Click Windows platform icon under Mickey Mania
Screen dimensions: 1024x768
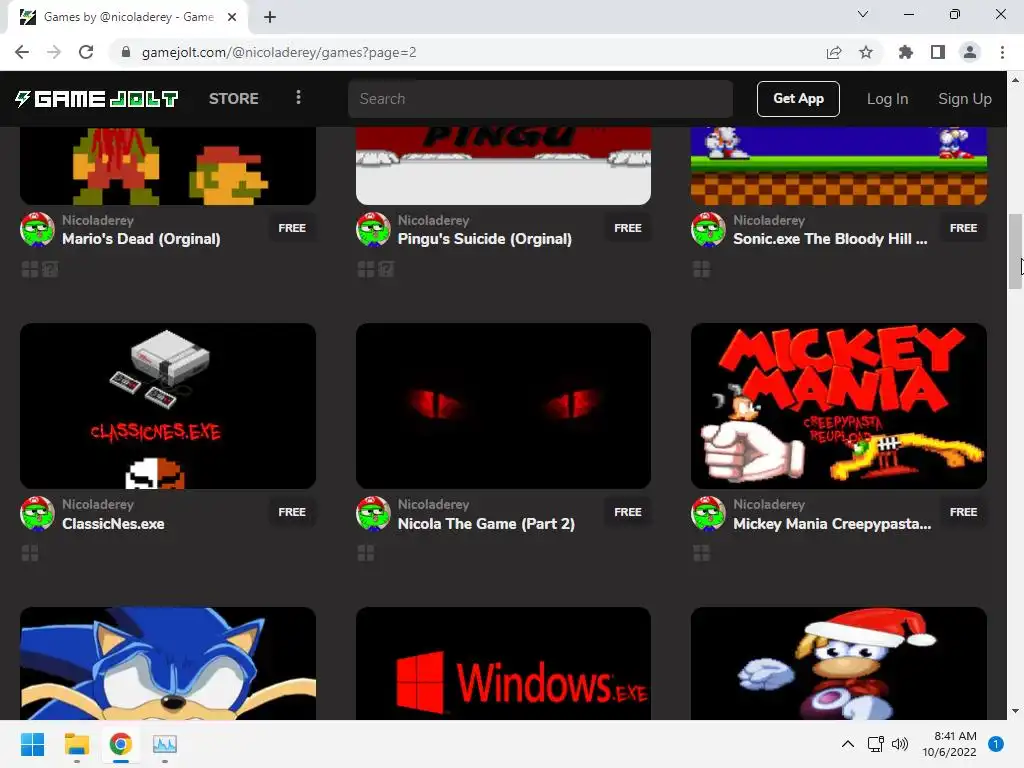(701, 553)
